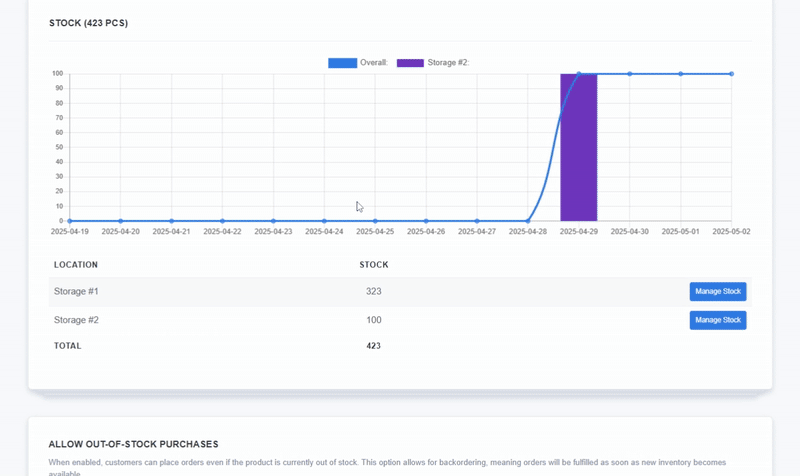
Task: Click the 2025-04-29 data point on line
Action: 579,74
